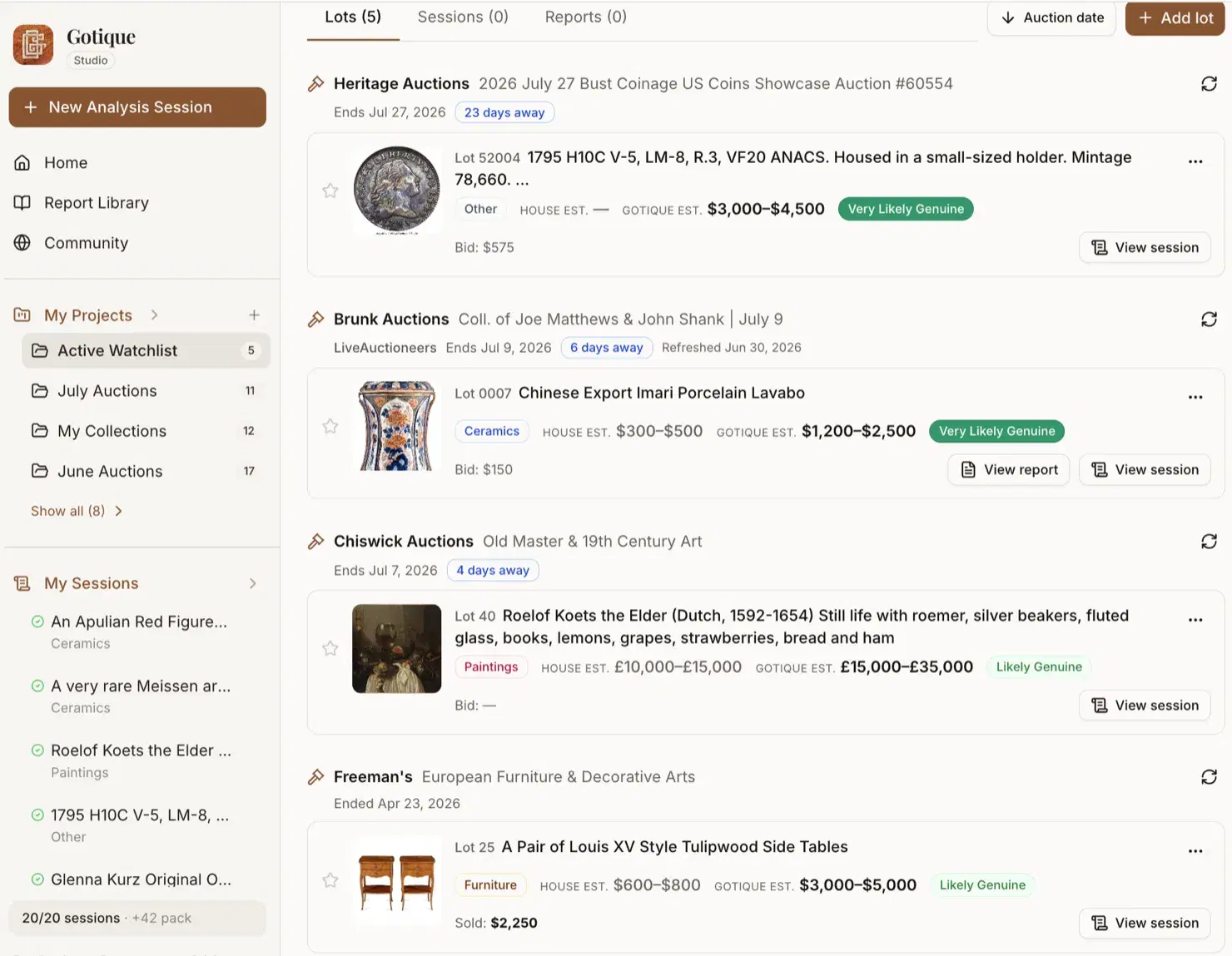Click the 20/20 sessions usage bar
Image resolution: width=1232 pixels, height=956 pixels.
[x=137, y=919]
